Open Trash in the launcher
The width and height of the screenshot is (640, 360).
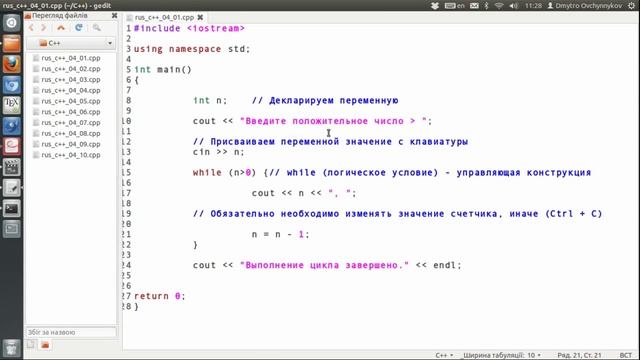click(x=11, y=348)
